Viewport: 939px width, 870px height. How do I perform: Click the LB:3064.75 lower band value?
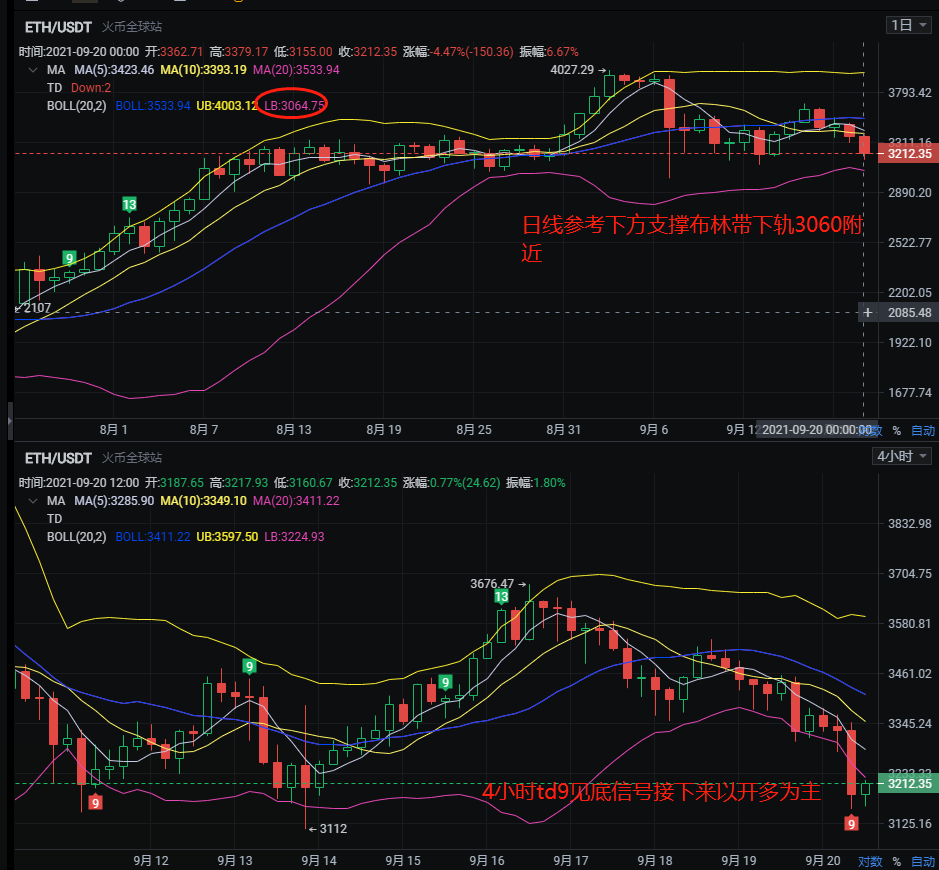294,105
